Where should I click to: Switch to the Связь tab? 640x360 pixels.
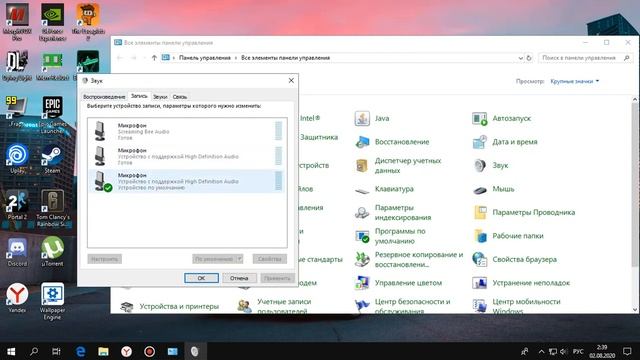coord(180,97)
